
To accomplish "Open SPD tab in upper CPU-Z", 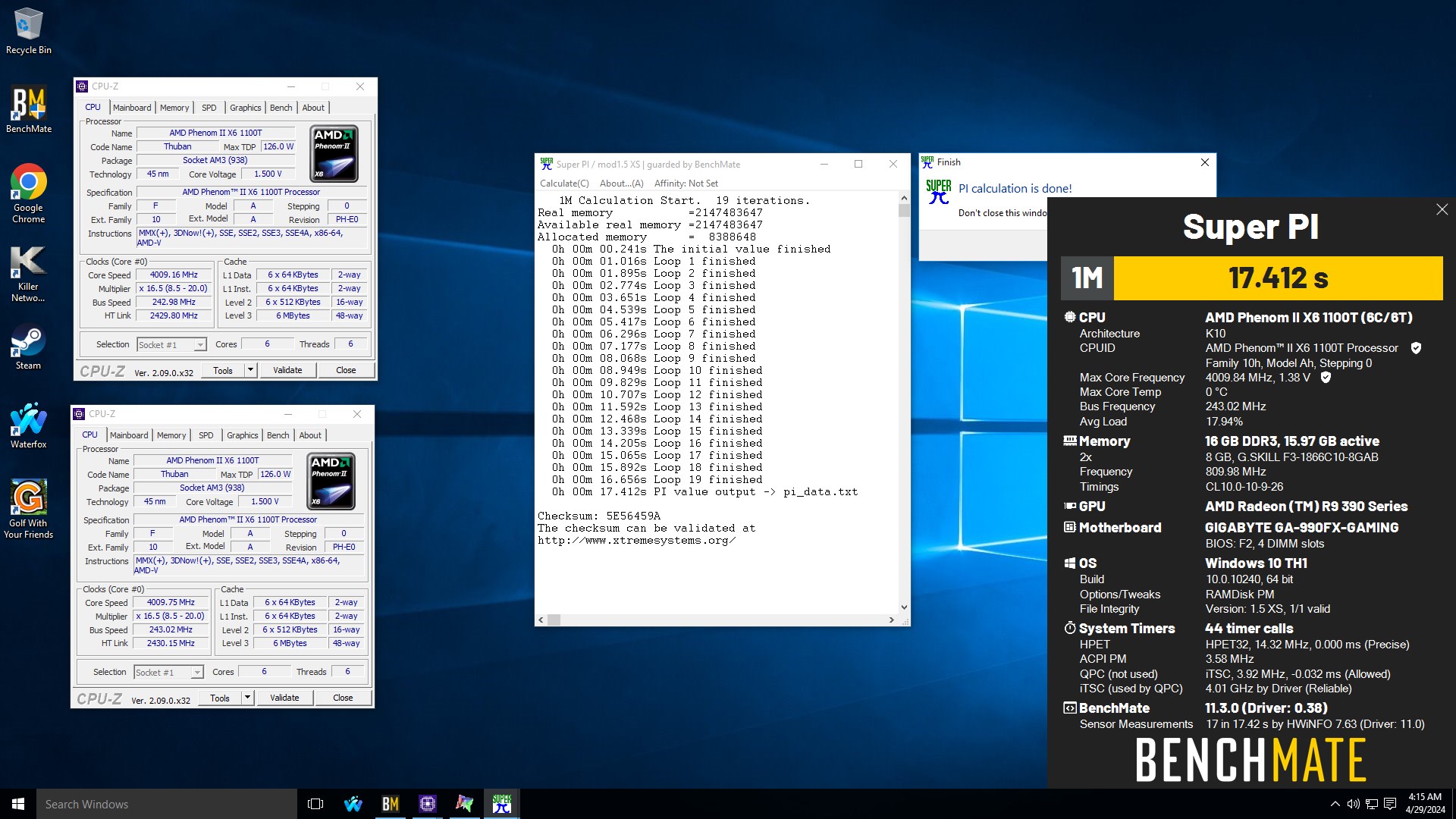I will click(209, 108).
